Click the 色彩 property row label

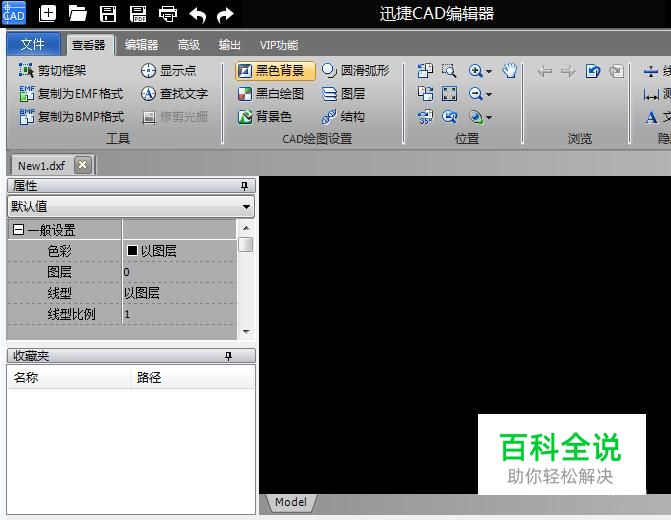pyautogui.click(x=59, y=251)
